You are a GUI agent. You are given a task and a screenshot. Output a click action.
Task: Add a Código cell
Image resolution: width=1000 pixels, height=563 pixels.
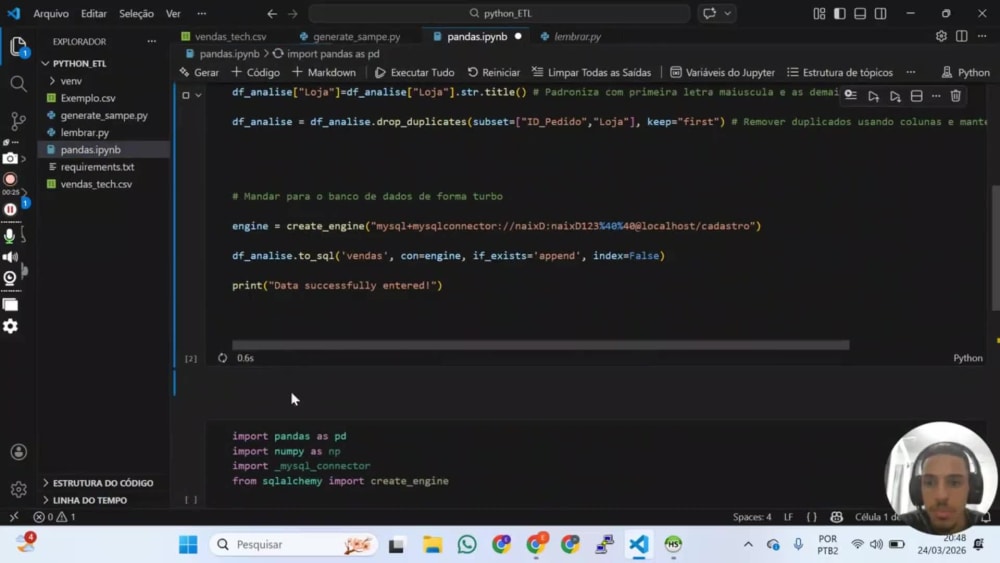[x=256, y=73]
